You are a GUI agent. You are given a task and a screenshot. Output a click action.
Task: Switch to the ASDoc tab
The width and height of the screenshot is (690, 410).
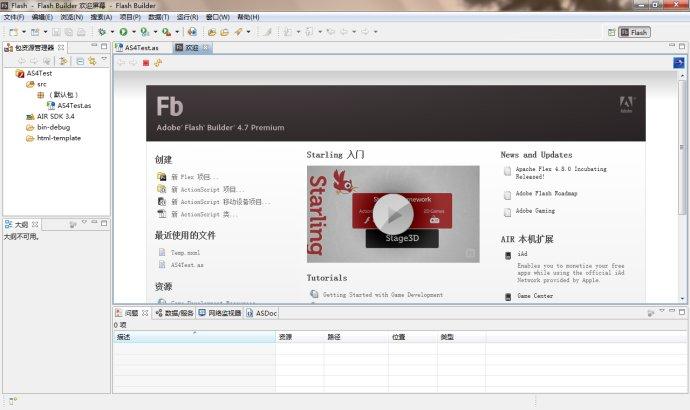tap(261, 313)
